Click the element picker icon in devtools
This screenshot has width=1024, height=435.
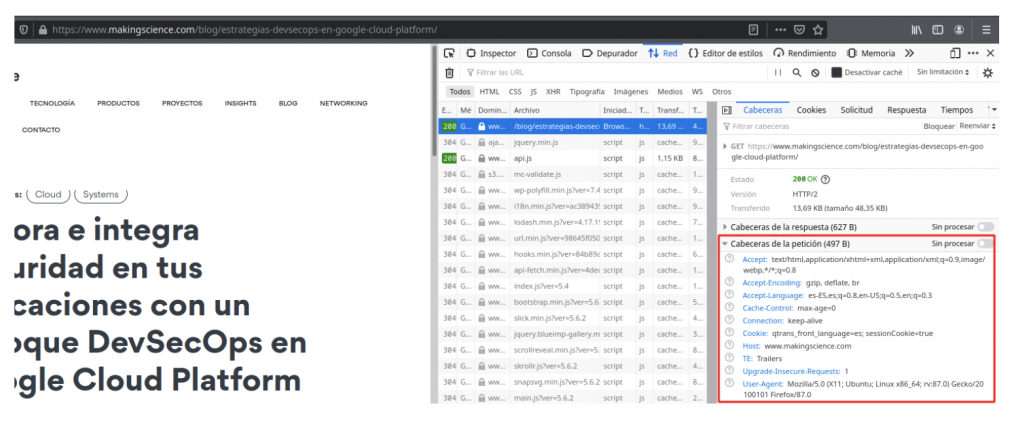click(450, 53)
